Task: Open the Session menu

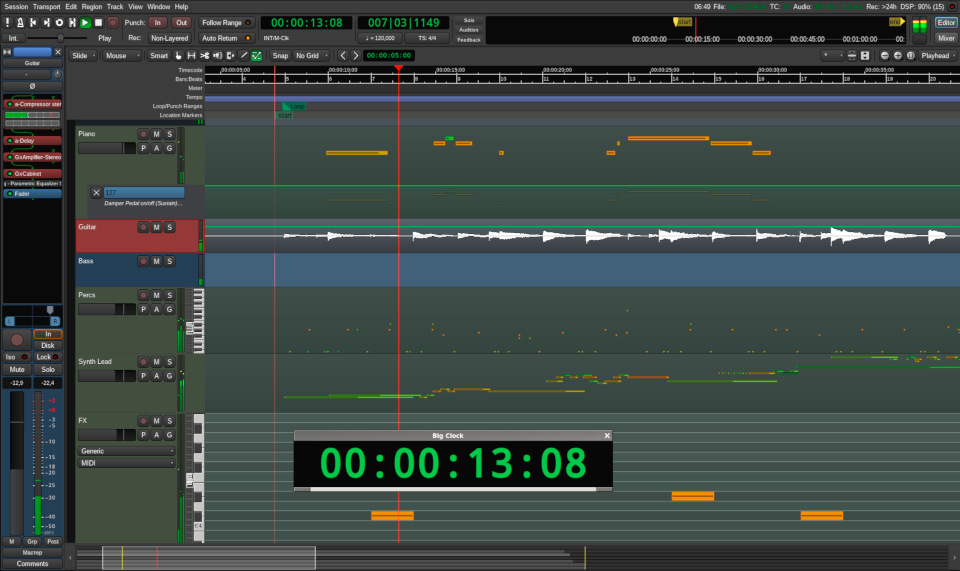Action: 16,7
